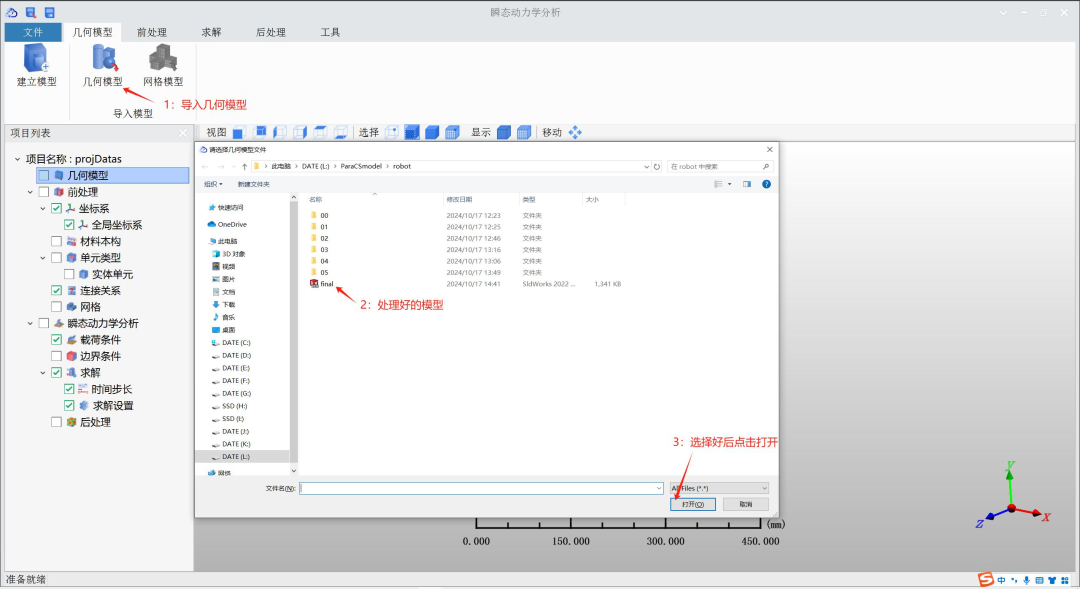Click the microphone icon in input toolbar

pyautogui.click(x=1026, y=580)
